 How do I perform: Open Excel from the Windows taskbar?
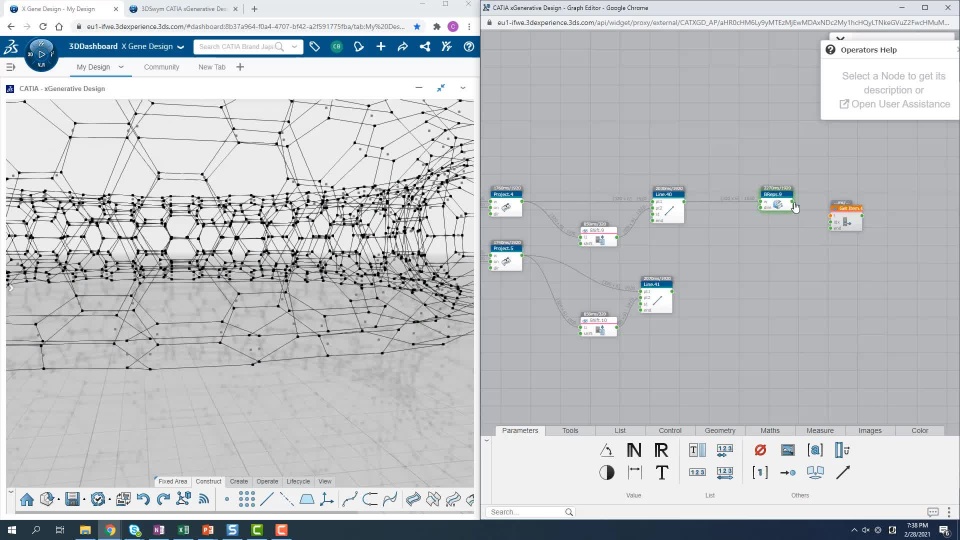pos(183,530)
